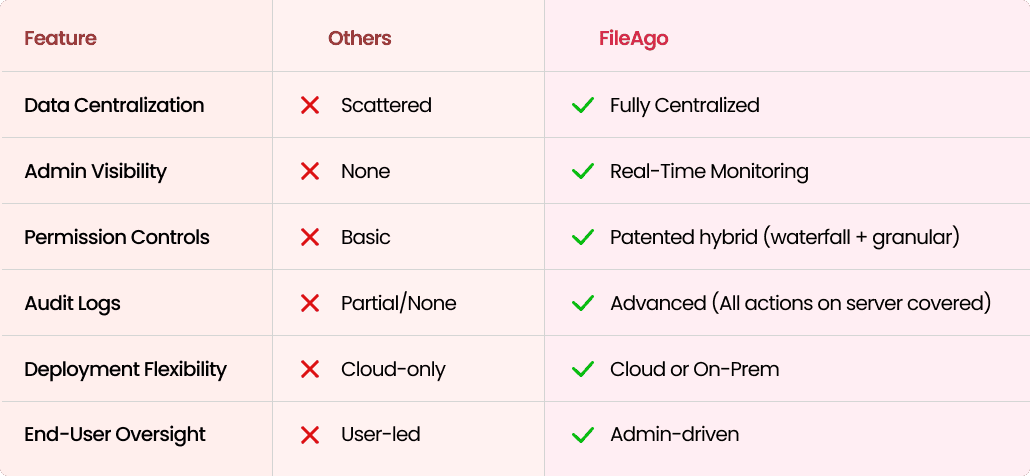Select the Feature column header

click(x=60, y=38)
